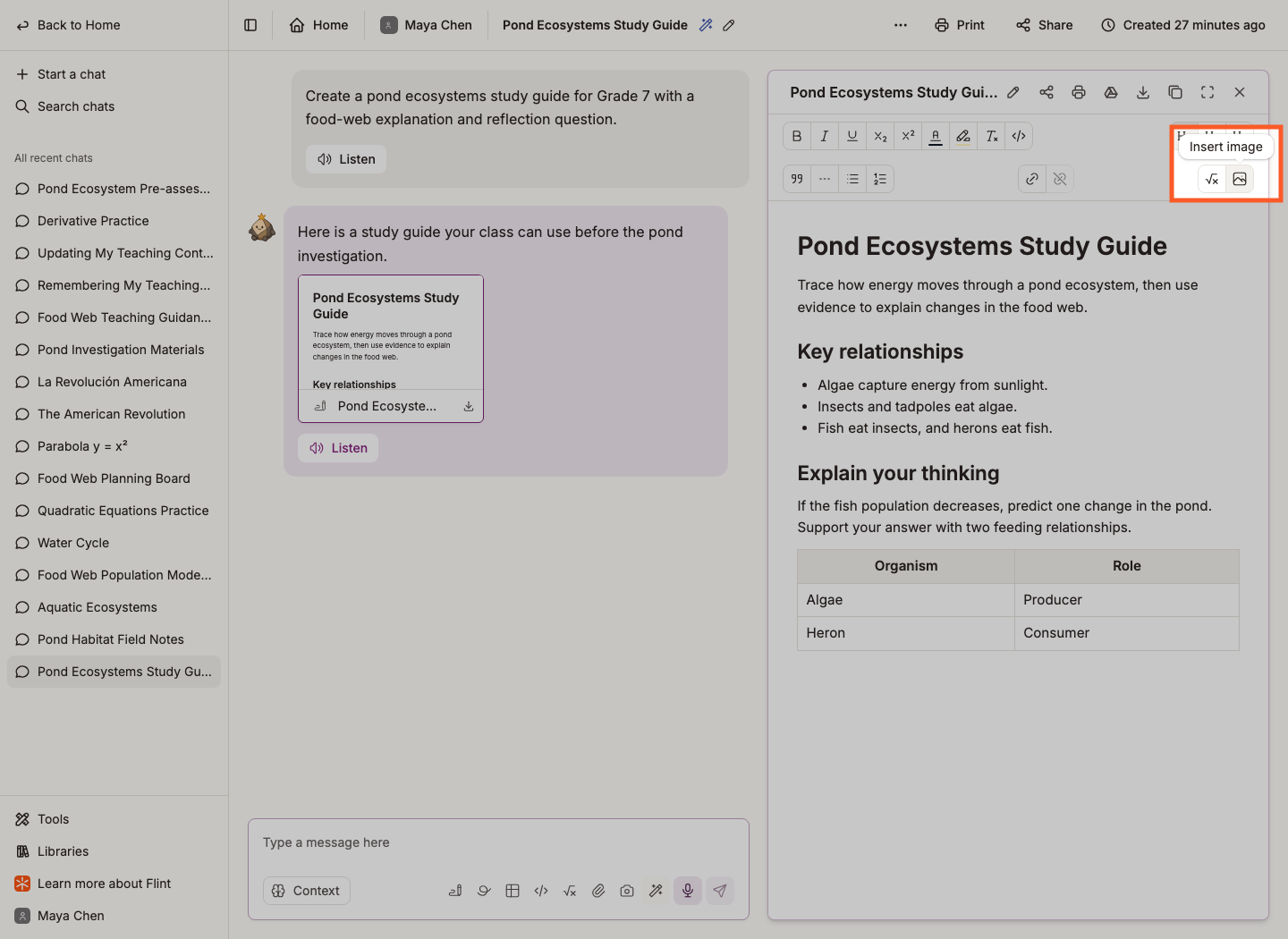Click the Print button in top bar
This screenshot has height=939, width=1288.
click(960, 25)
